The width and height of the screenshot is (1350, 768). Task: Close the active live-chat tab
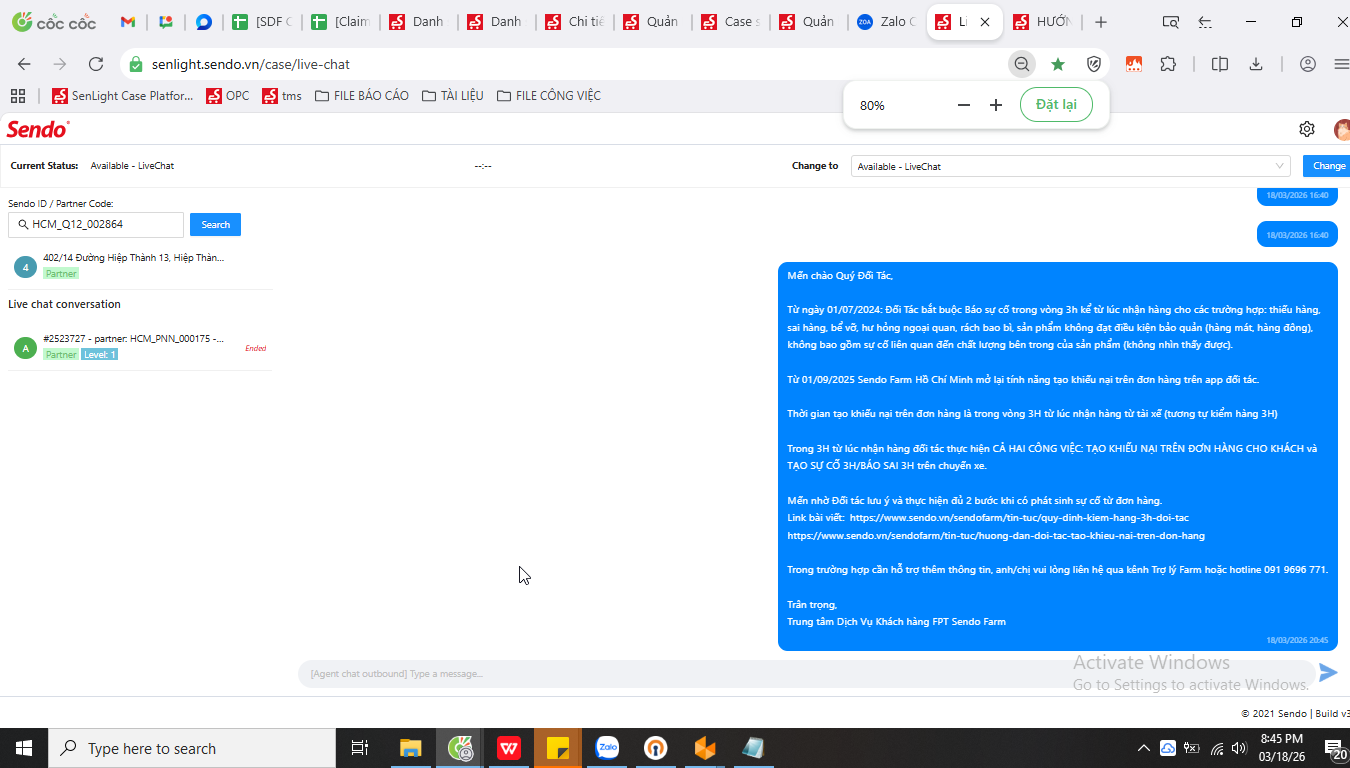pyautogui.click(x=985, y=22)
